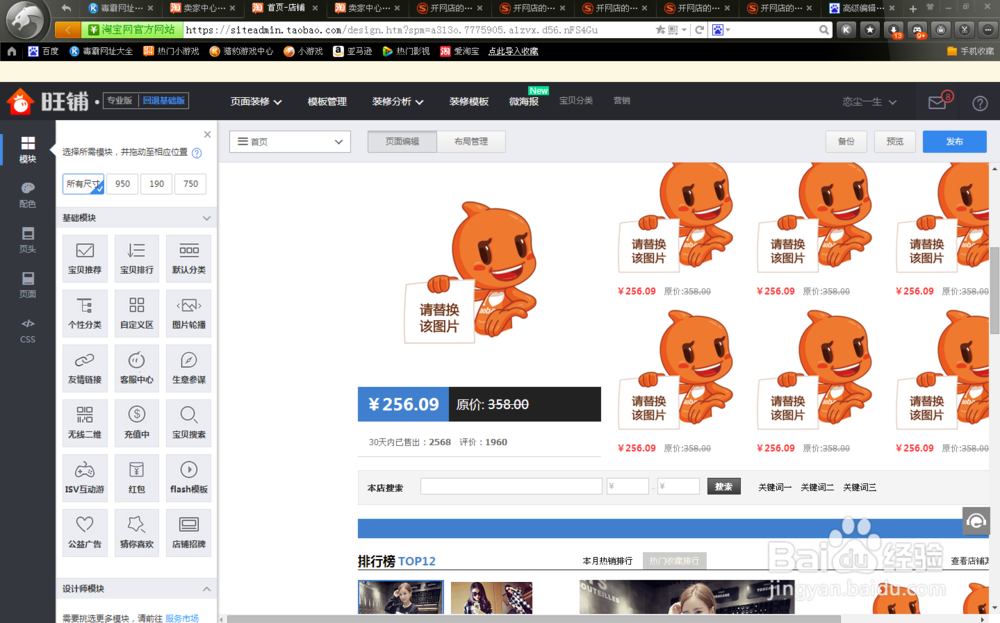Open the help question mark icon in header
This screenshot has height=623, width=1000.
point(980,103)
